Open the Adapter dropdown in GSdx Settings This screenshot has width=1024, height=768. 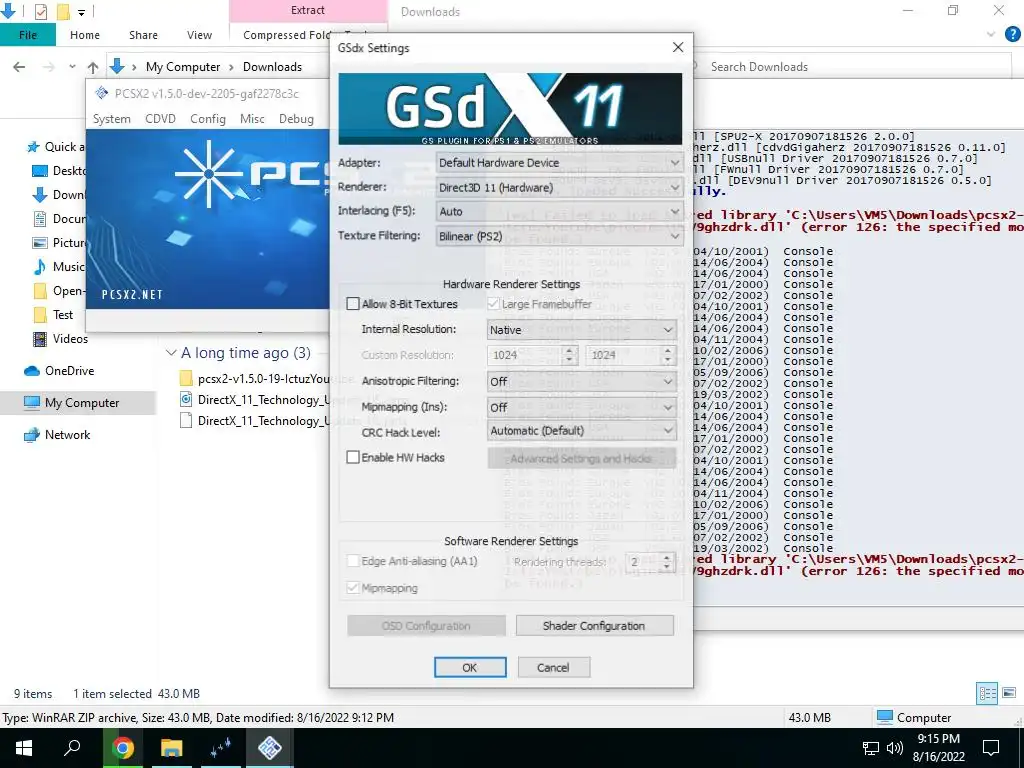click(559, 163)
